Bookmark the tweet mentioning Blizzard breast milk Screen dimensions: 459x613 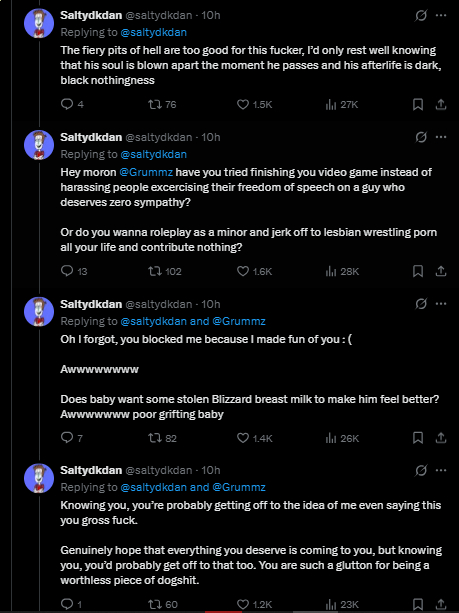click(418, 438)
